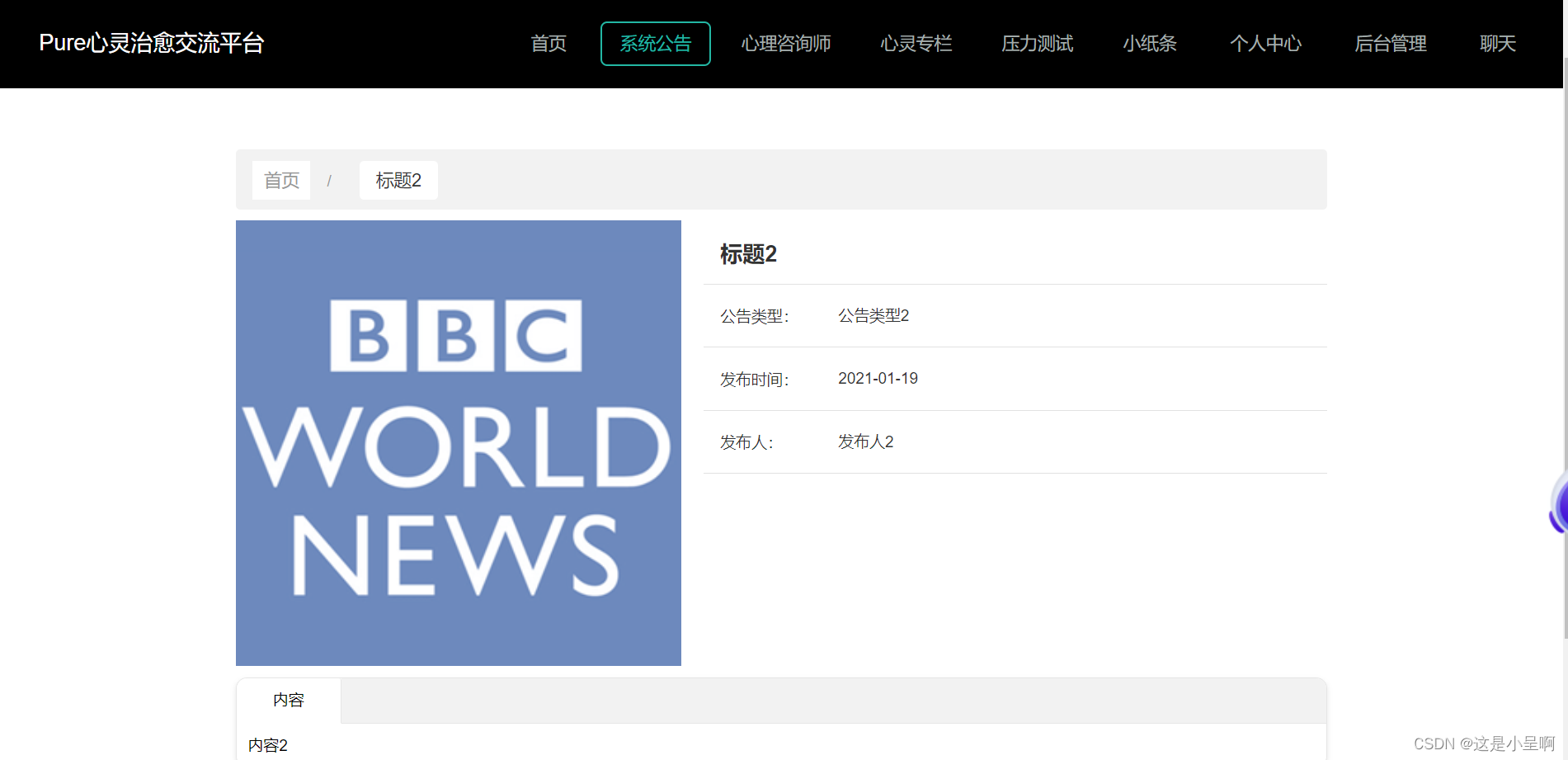Image resolution: width=1568 pixels, height=760 pixels.
Task: Open the 聊天 chat page
Action: click(x=1498, y=44)
